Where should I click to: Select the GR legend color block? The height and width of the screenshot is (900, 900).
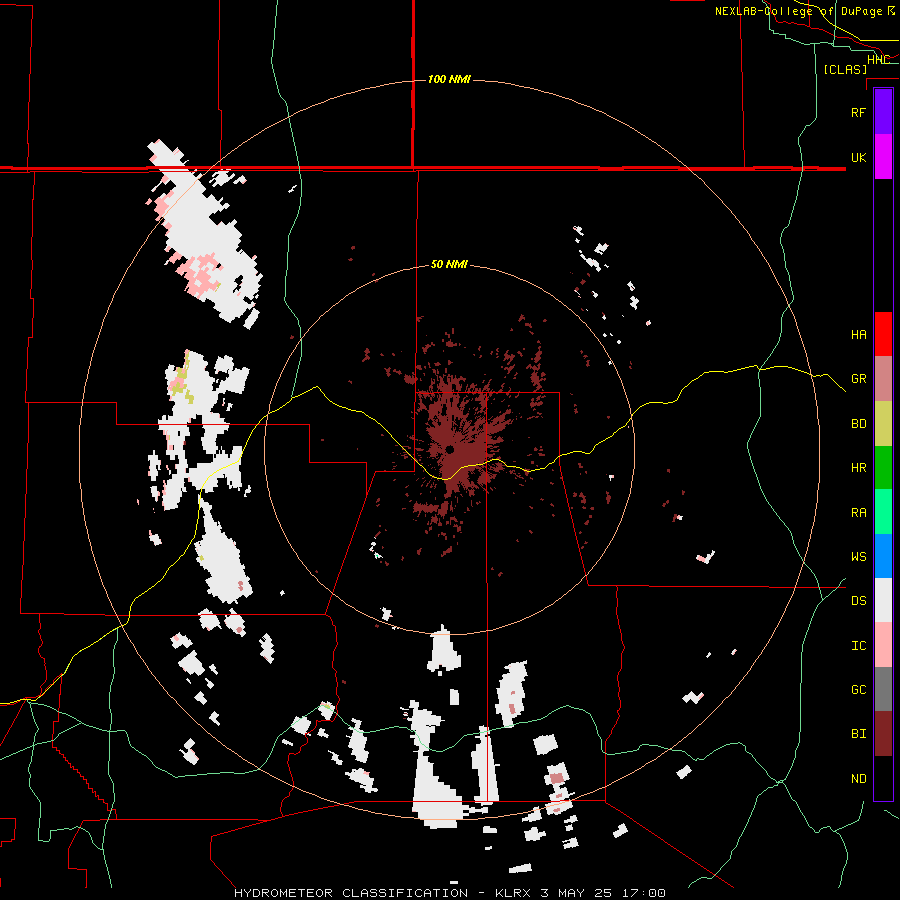click(883, 379)
